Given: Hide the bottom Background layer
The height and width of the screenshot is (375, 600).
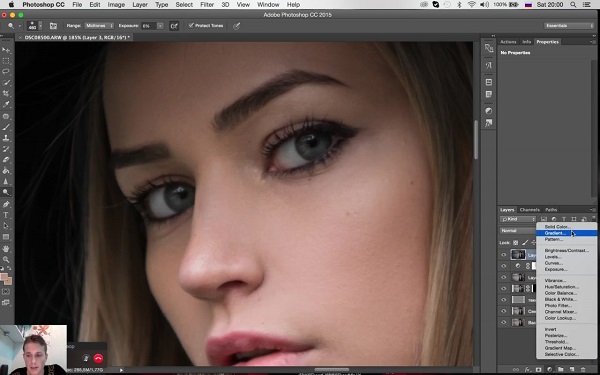Looking at the screenshot, I should [x=504, y=322].
